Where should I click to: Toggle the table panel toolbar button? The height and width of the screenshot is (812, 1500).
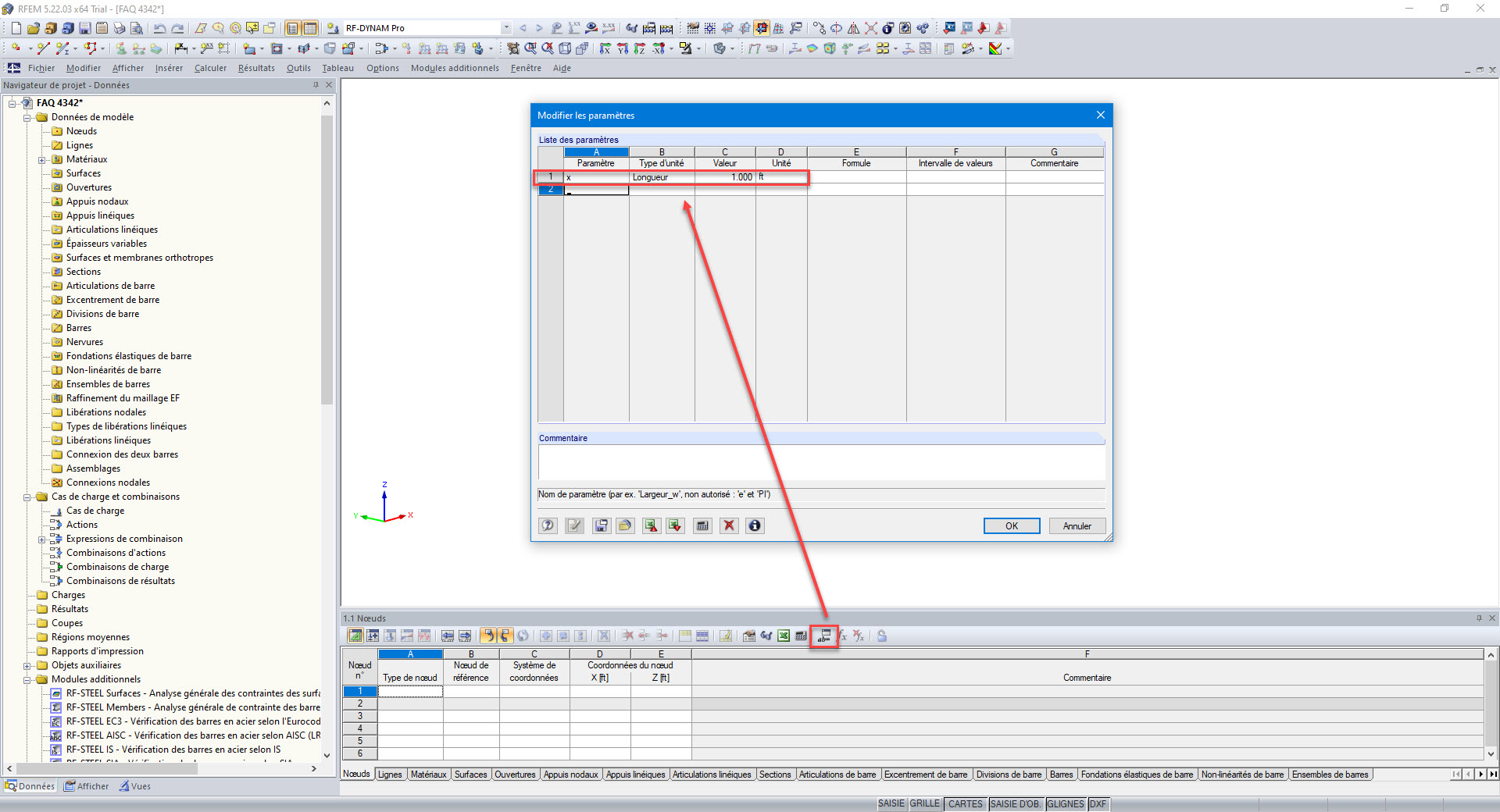310,28
